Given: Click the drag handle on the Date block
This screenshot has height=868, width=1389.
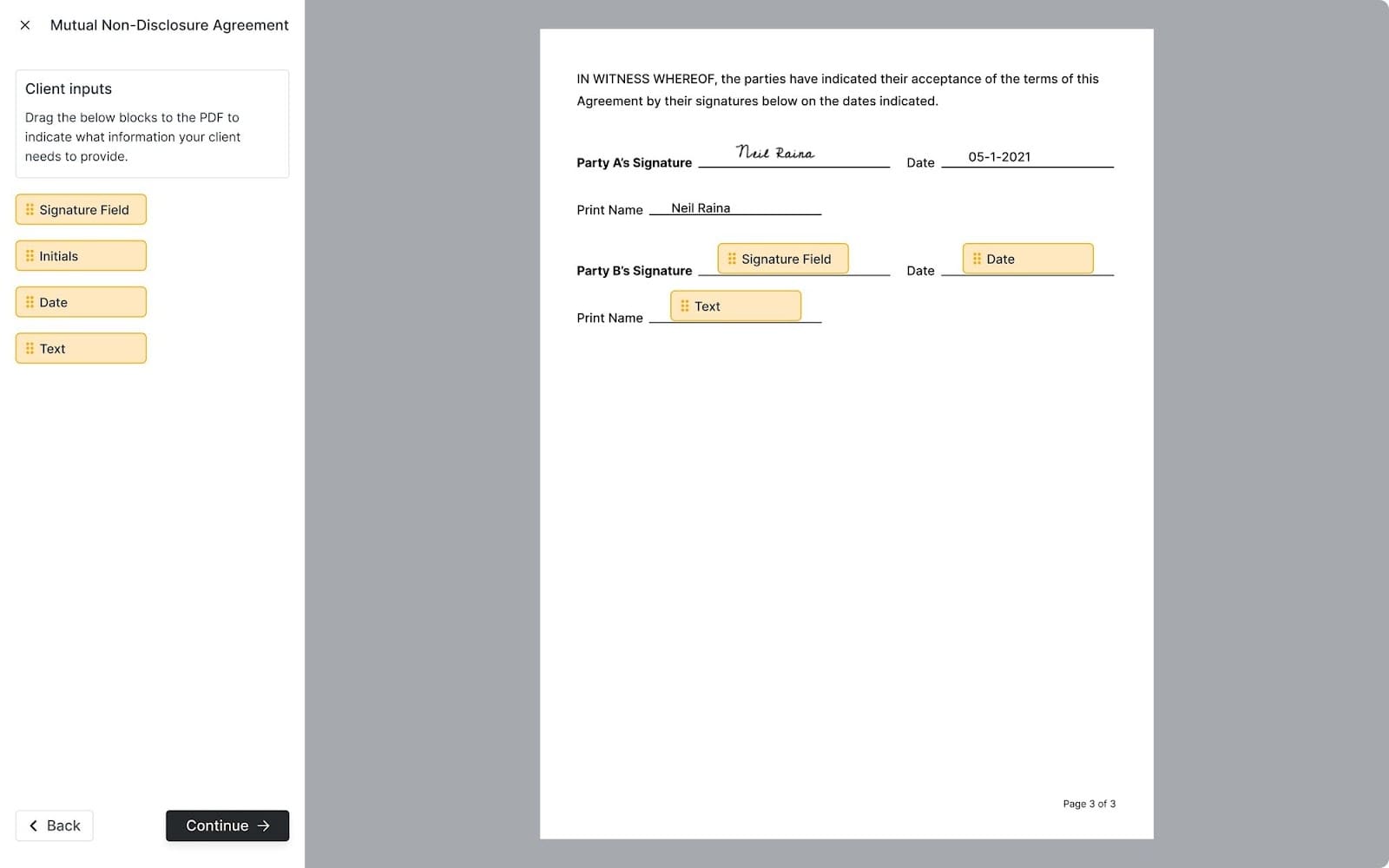Looking at the screenshot, I should click(x=30, y=301).
